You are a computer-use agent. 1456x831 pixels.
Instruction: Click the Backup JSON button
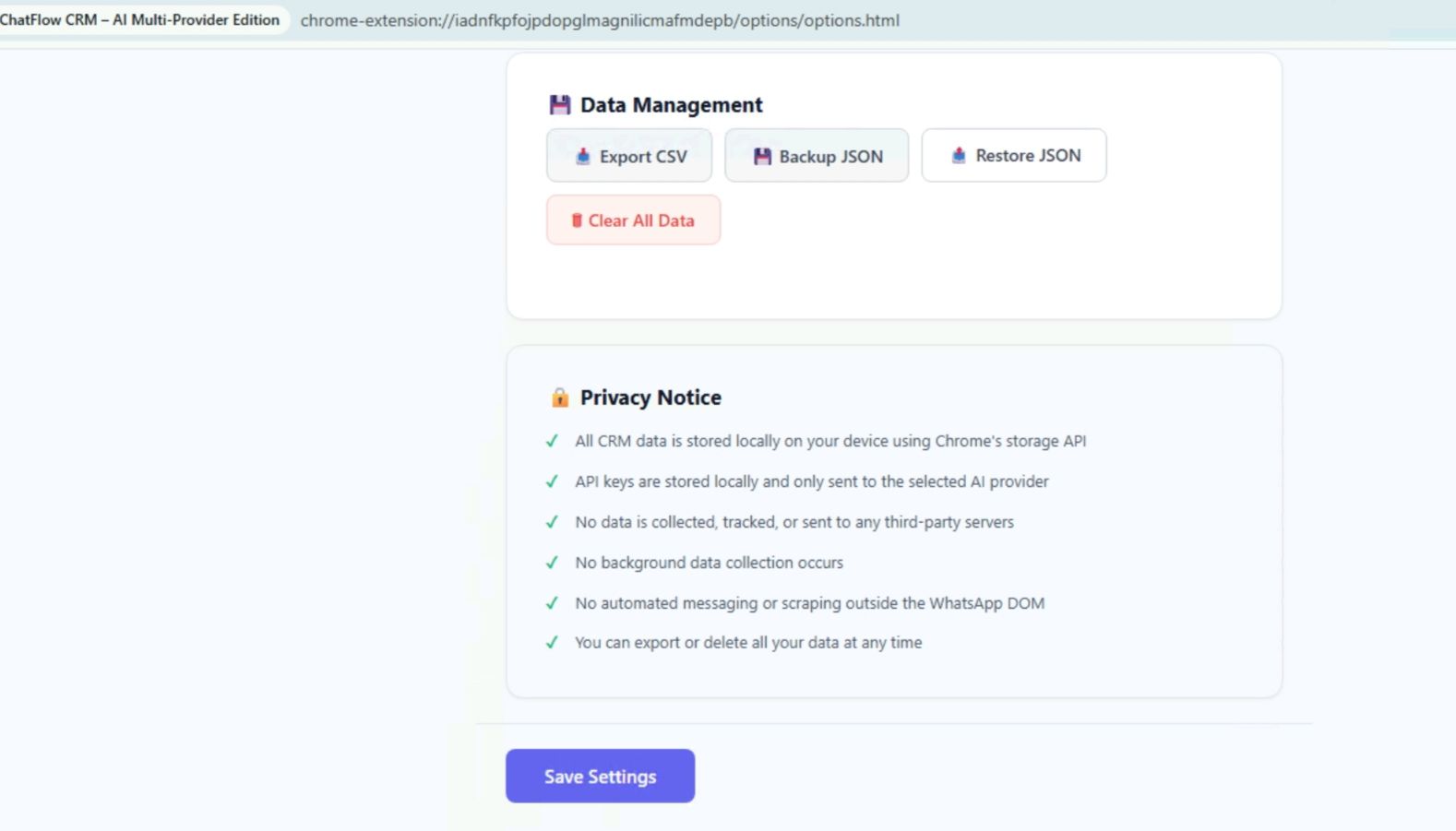pos(817,156)
